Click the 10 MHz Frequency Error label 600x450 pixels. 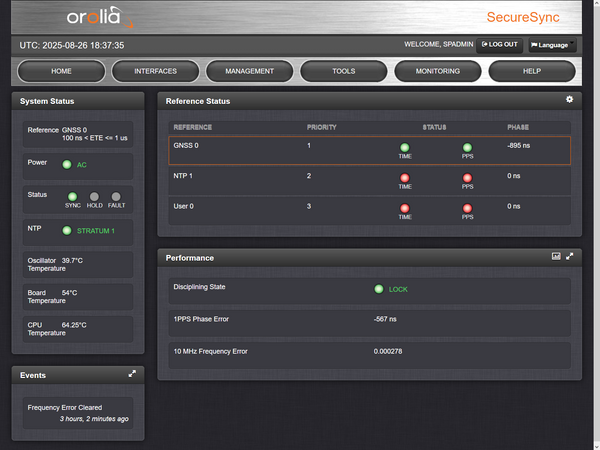[x=210, y=351]
